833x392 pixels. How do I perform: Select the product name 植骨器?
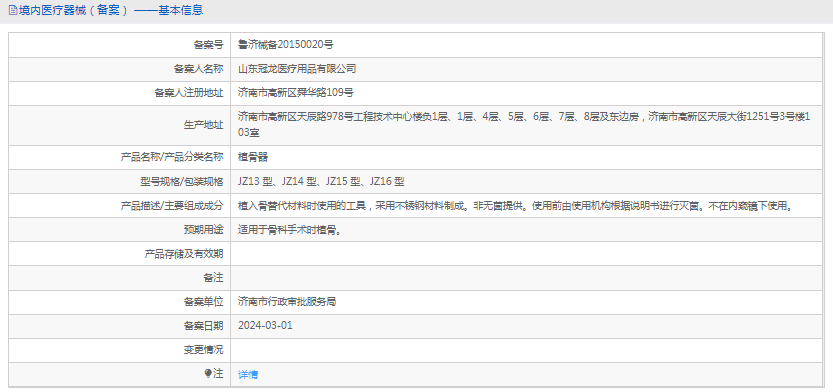point(253,157)
